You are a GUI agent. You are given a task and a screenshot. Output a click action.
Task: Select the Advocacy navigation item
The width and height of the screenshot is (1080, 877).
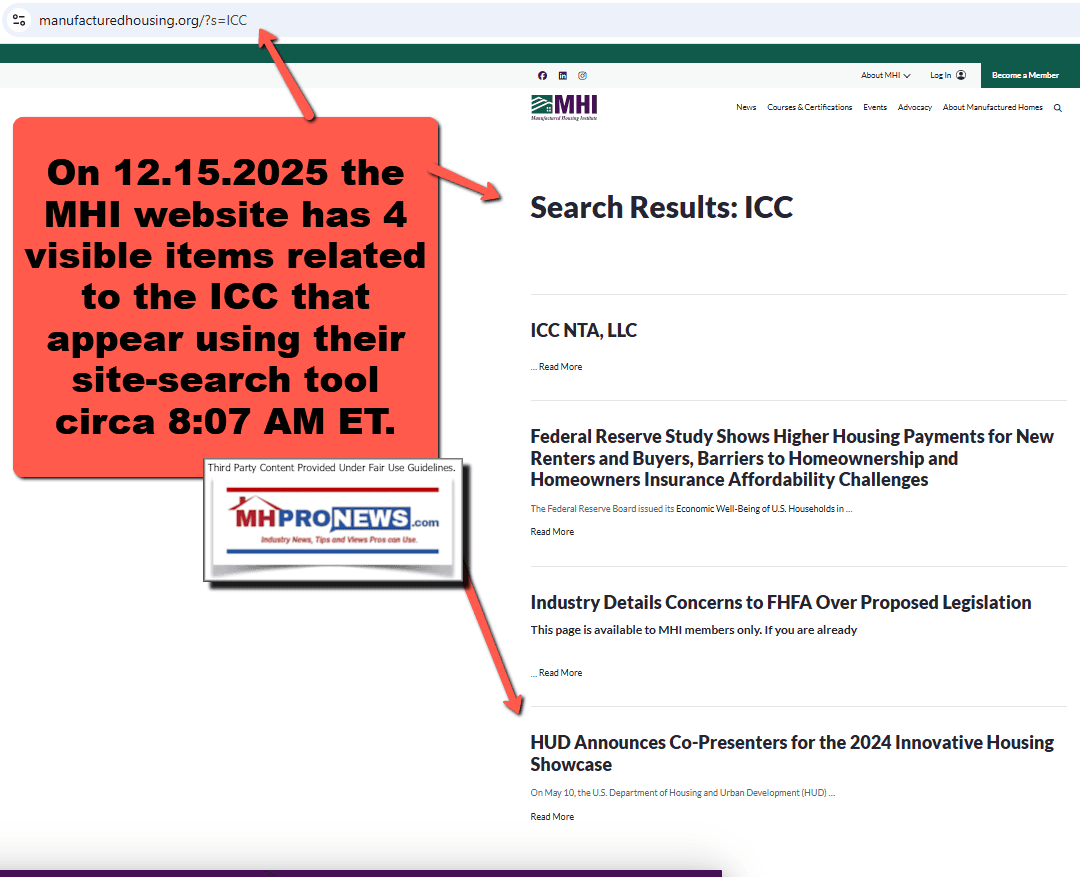tap(914, 108)
